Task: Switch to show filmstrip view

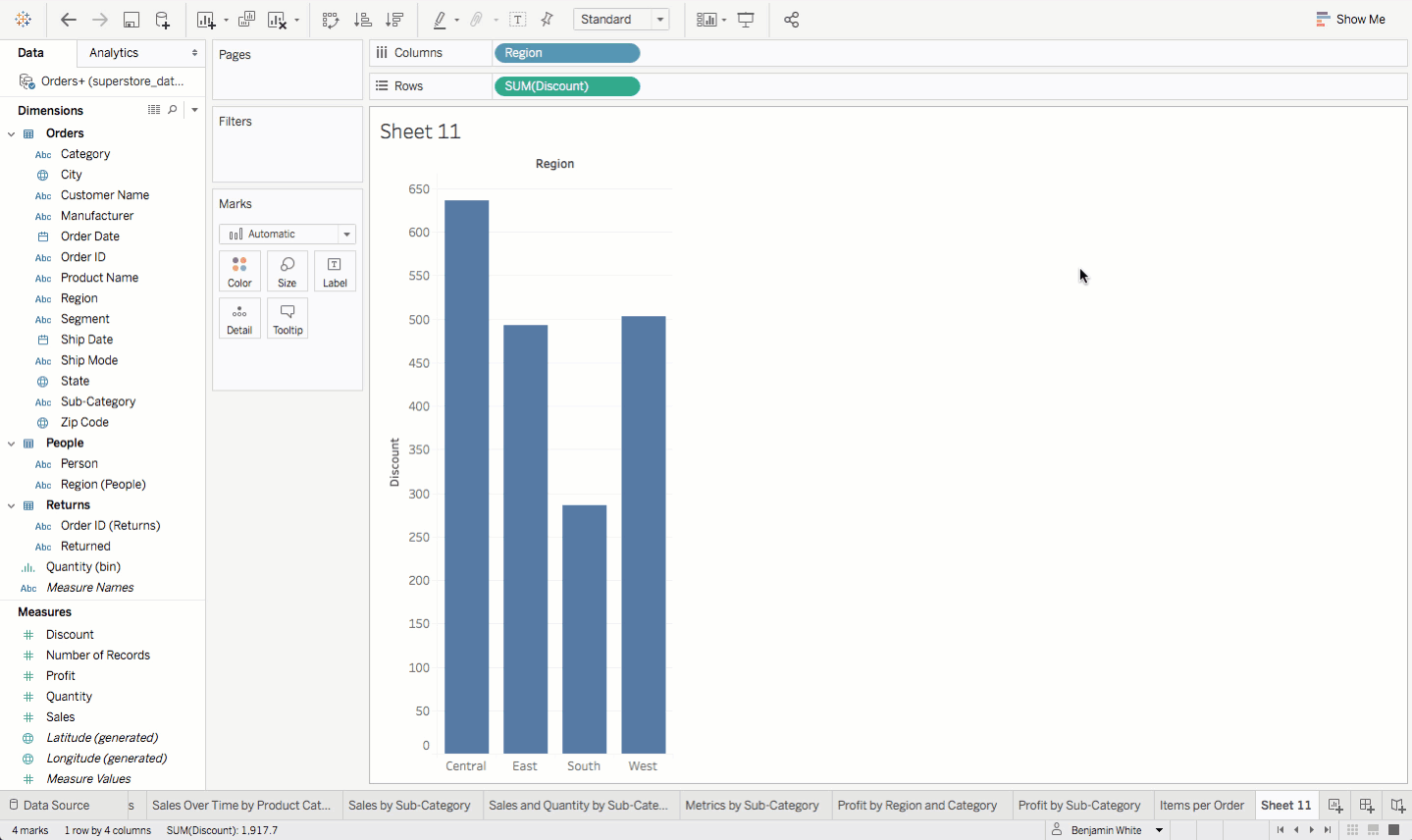Action: point(1373,830)
